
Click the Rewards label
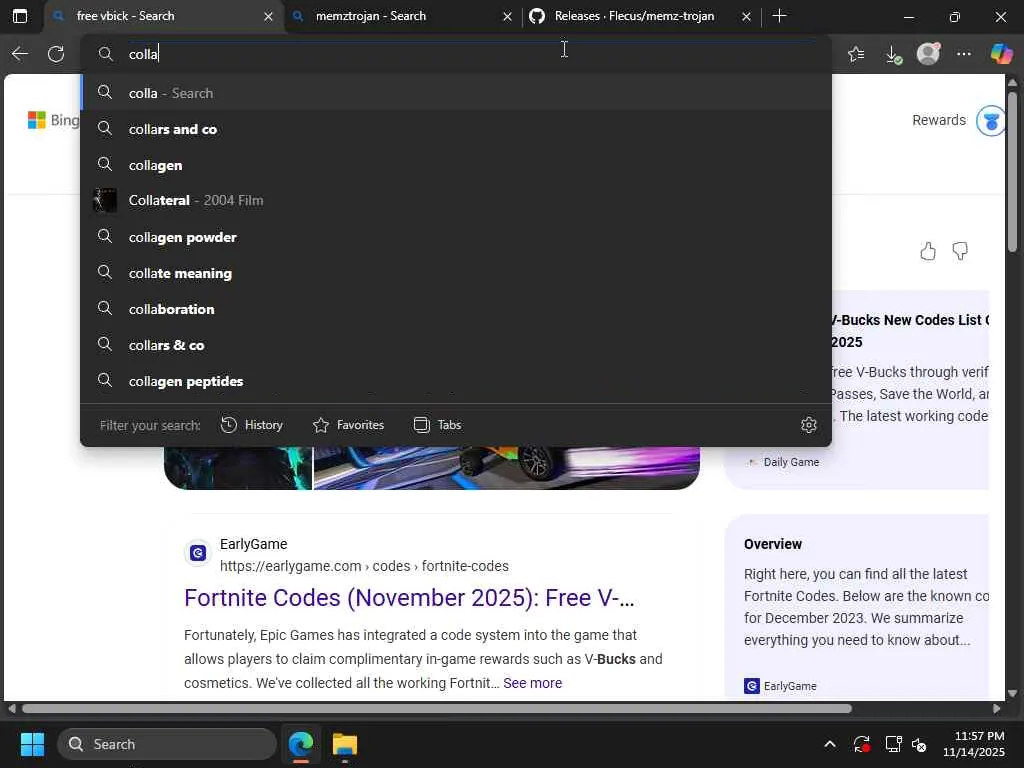coord(938,120)
